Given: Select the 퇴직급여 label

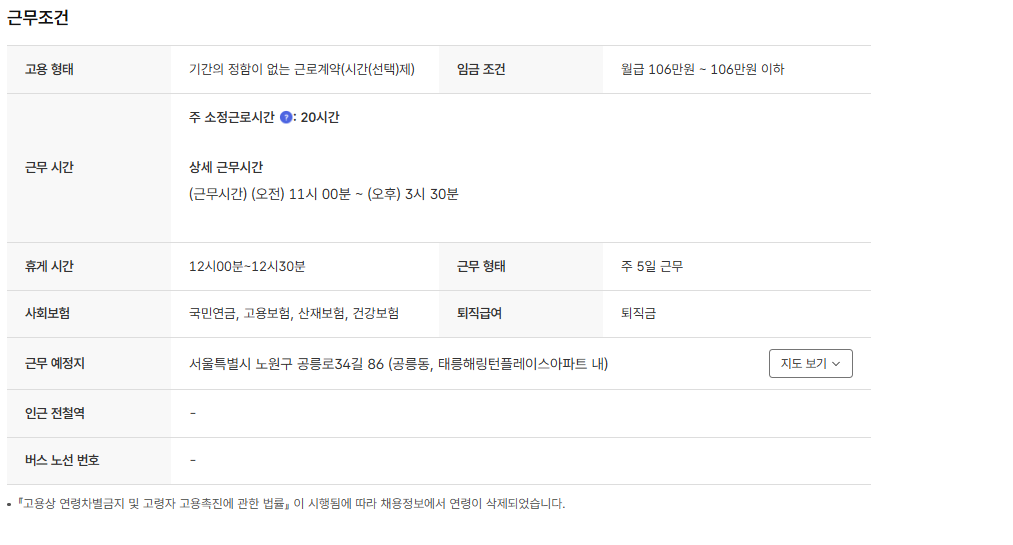Looking at the screenshot, I should pyautogui.click(x=479, y=314).
